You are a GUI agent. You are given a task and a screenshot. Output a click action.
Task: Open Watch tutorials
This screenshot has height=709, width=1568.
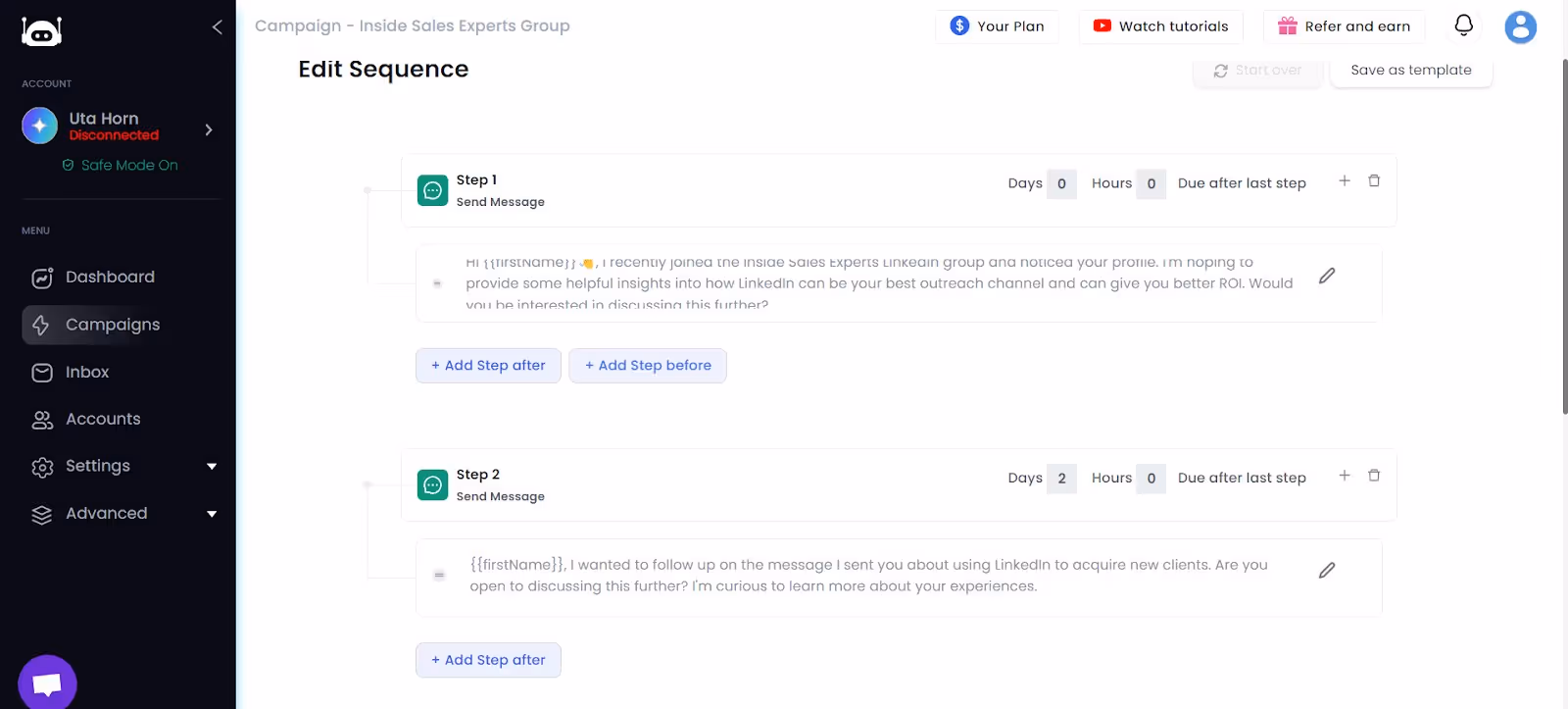(x=1160, y=26)
